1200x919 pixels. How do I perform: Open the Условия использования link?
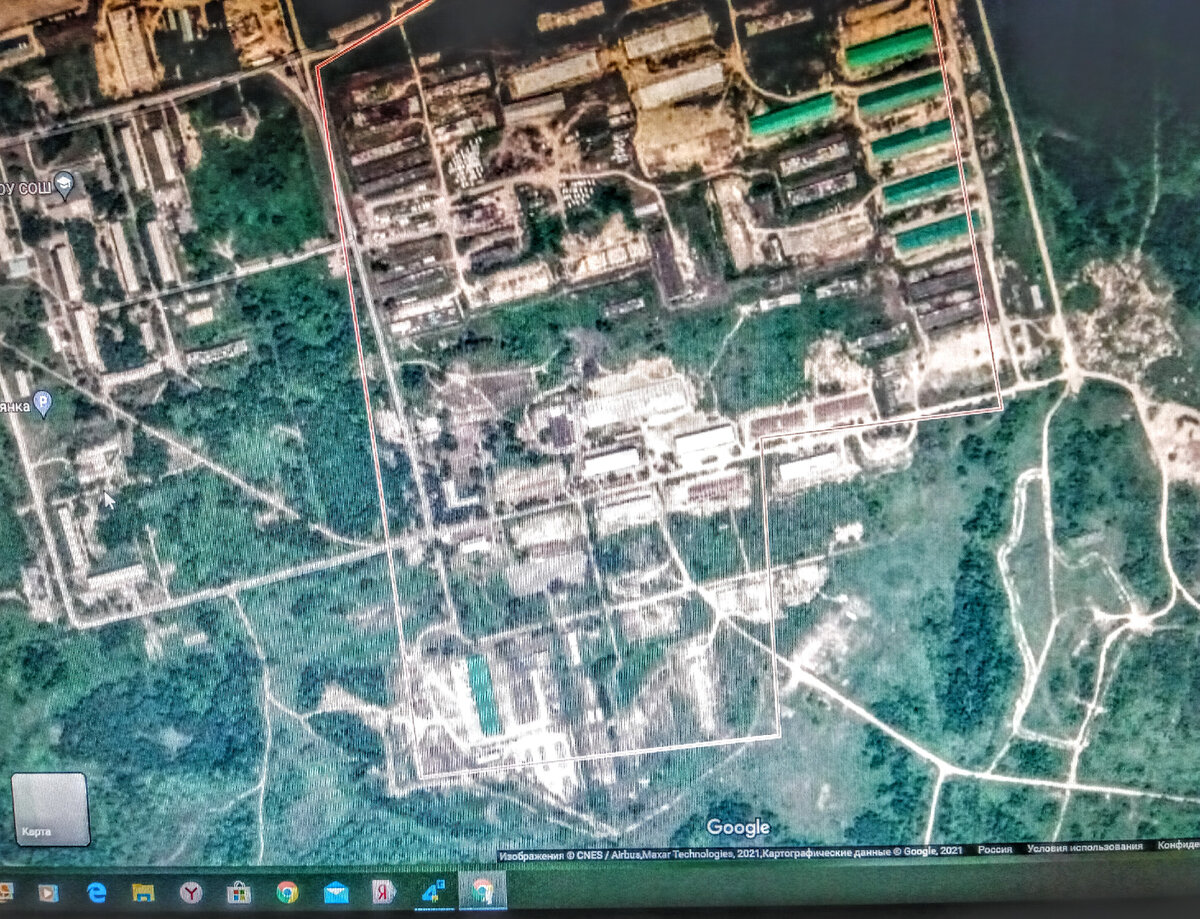tap(1083, 847)
